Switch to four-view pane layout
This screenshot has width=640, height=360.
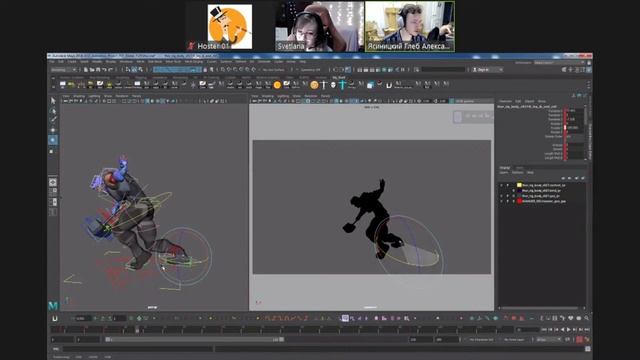coord(53,191)
